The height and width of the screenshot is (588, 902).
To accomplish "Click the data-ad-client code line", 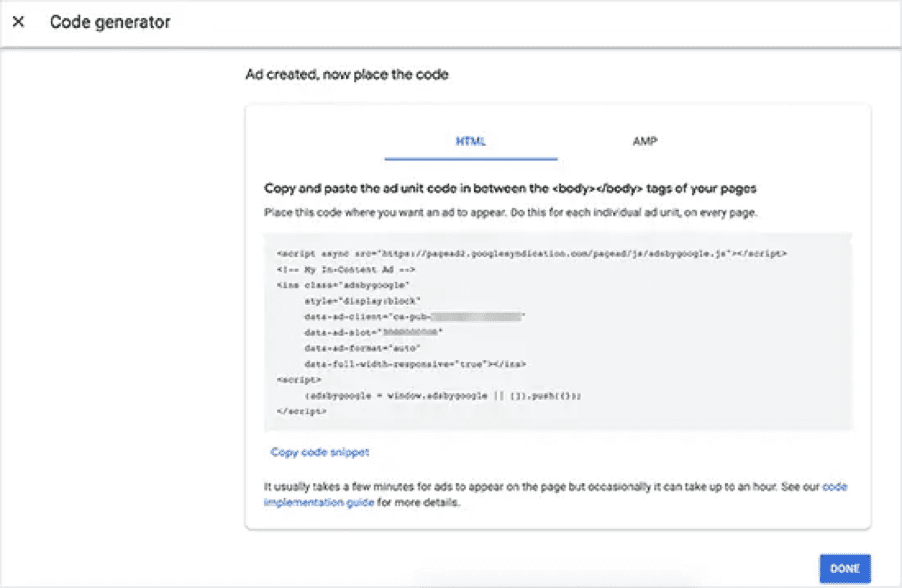I will pyautogui.click(x=415, y=316).
